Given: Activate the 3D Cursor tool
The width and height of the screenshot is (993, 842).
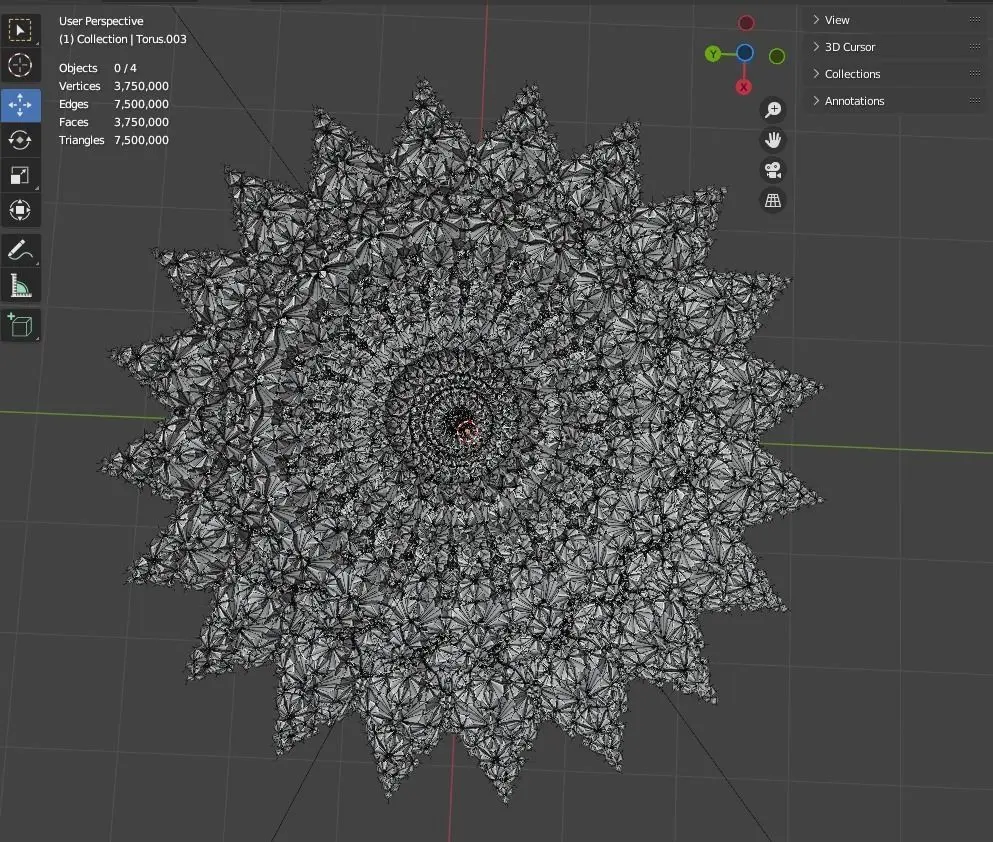Looking at the screenshot, I should [20, 65].
